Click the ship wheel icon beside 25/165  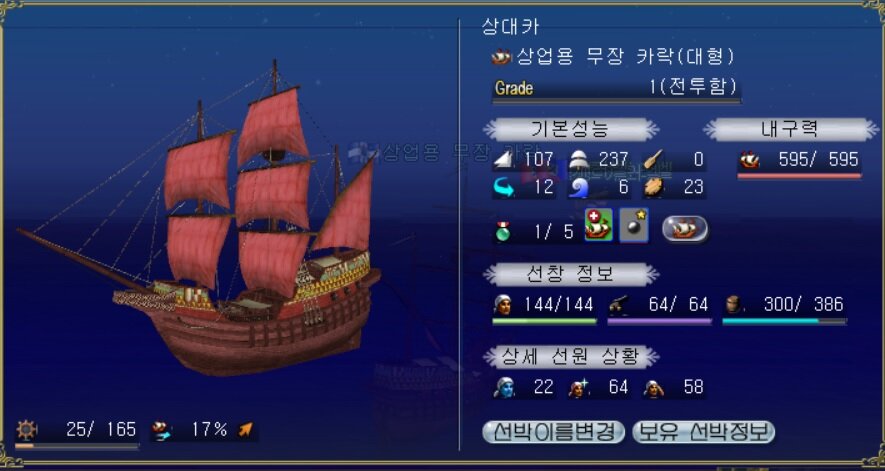pyautogui.click(x=27, y=430)
